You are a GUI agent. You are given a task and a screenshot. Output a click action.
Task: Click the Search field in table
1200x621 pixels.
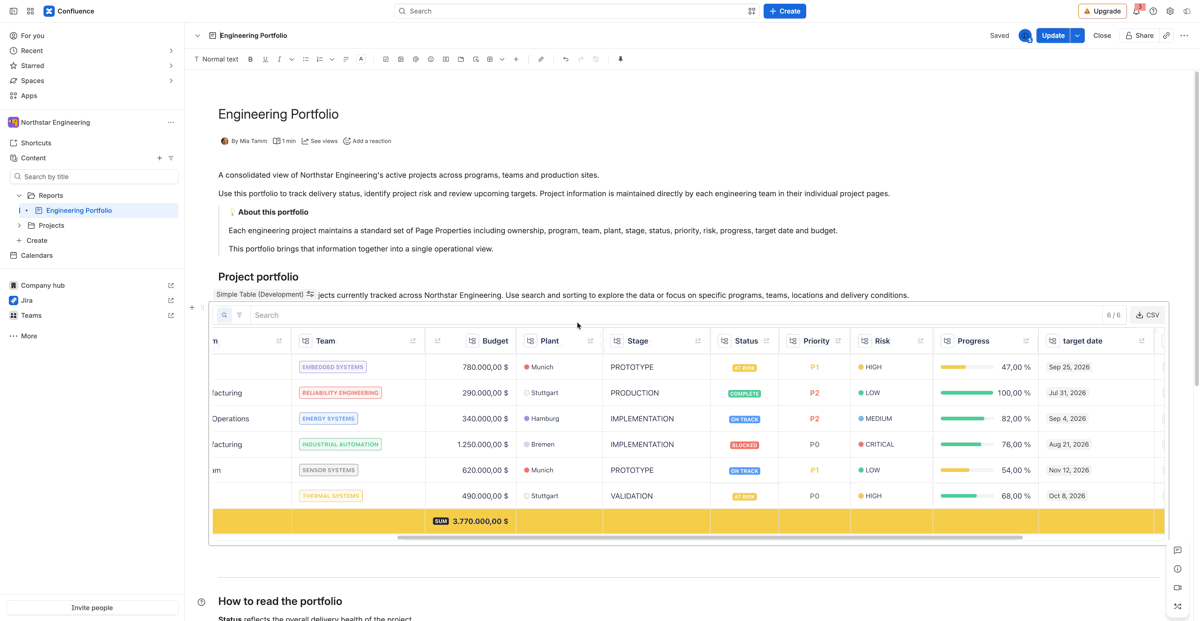pos(675,315)
